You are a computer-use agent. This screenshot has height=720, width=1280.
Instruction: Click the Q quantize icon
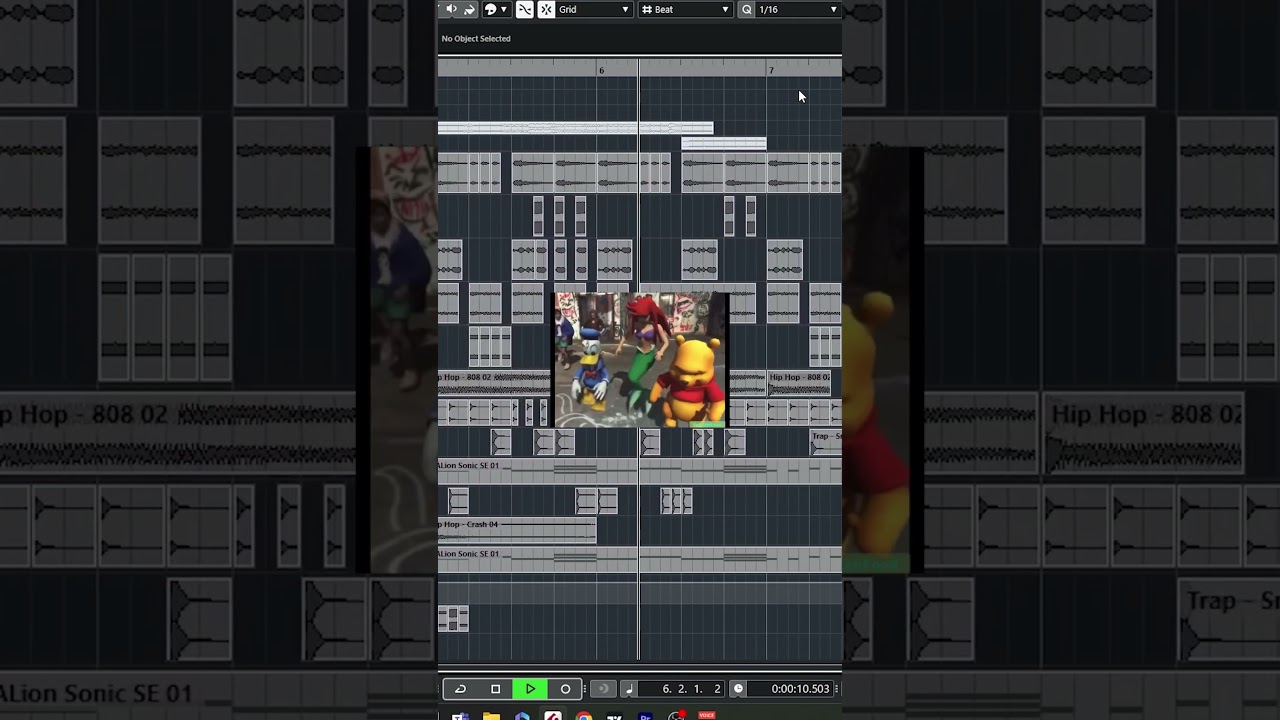point(746,9)
